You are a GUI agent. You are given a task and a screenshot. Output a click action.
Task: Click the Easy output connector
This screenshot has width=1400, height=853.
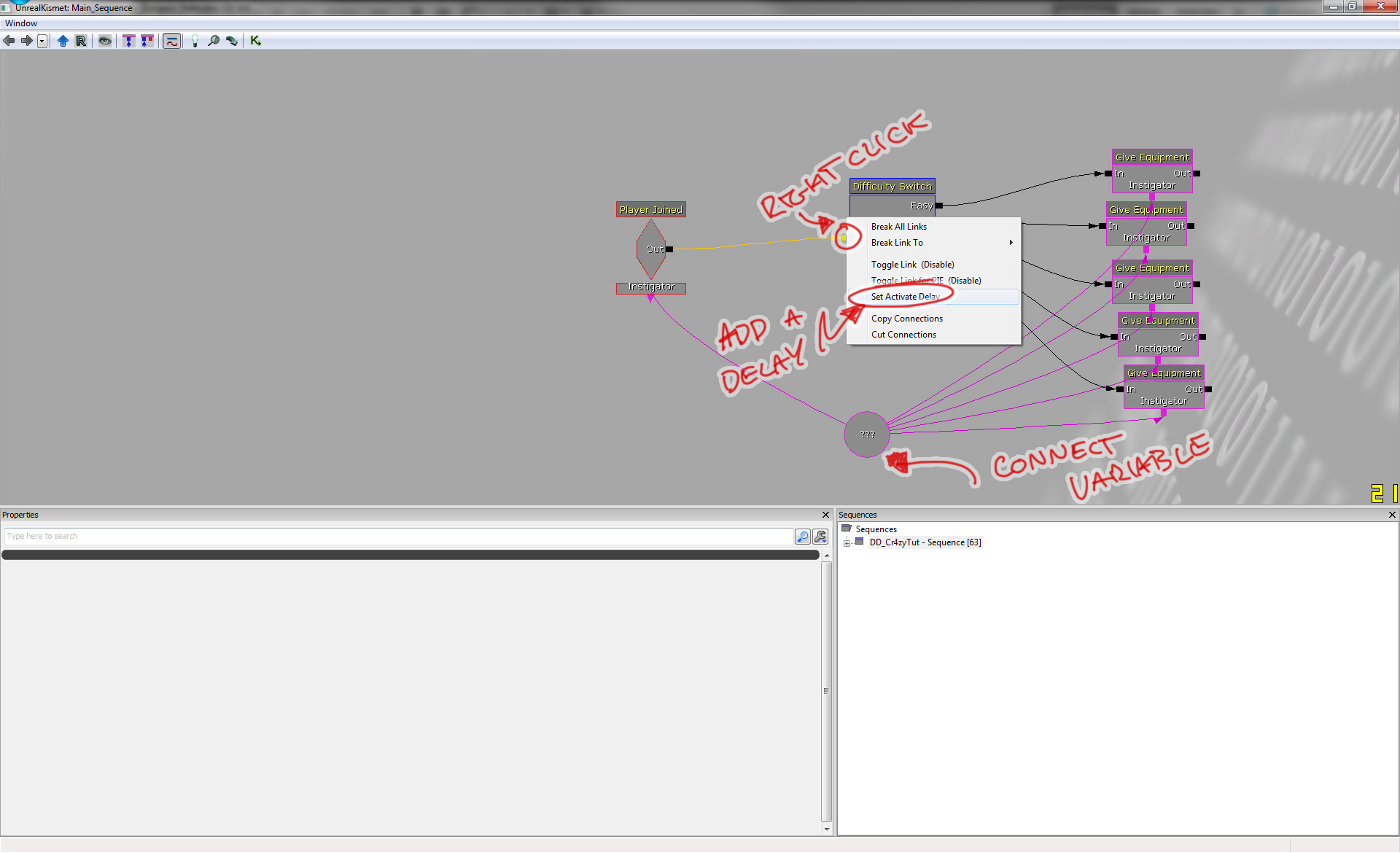pos(939,206)
